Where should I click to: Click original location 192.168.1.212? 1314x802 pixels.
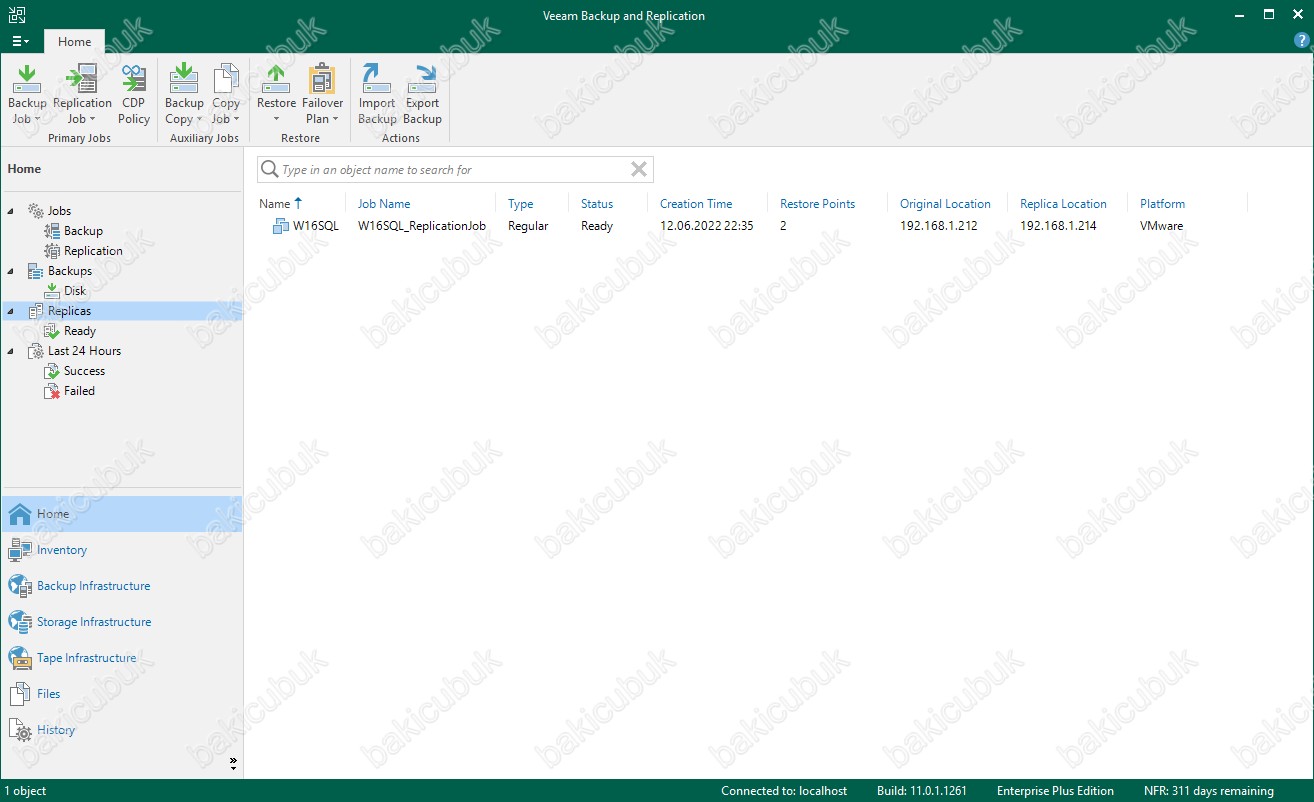pos(938,226)
